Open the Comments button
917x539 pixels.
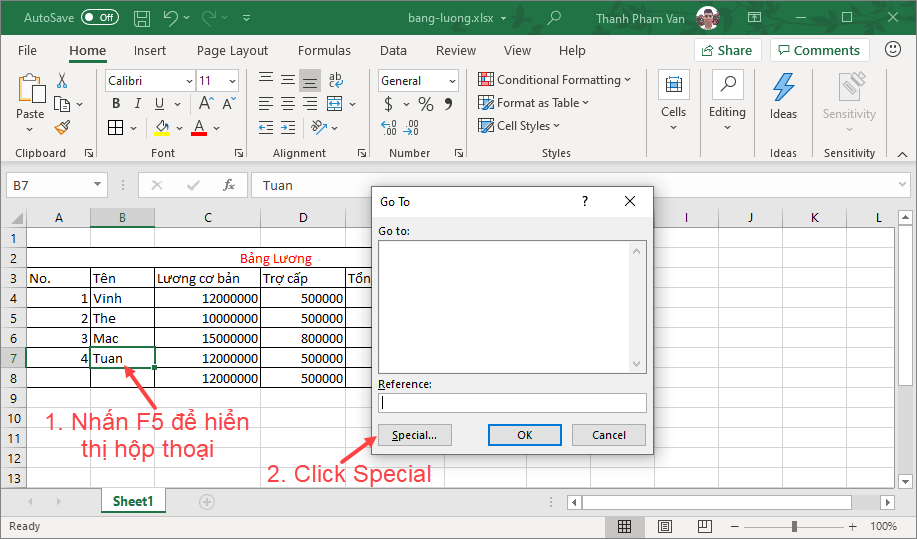pyautogui.click(x=819, y=50)
